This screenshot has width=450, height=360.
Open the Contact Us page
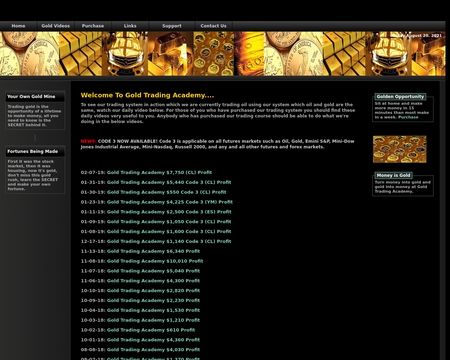[x=213, y=26]
